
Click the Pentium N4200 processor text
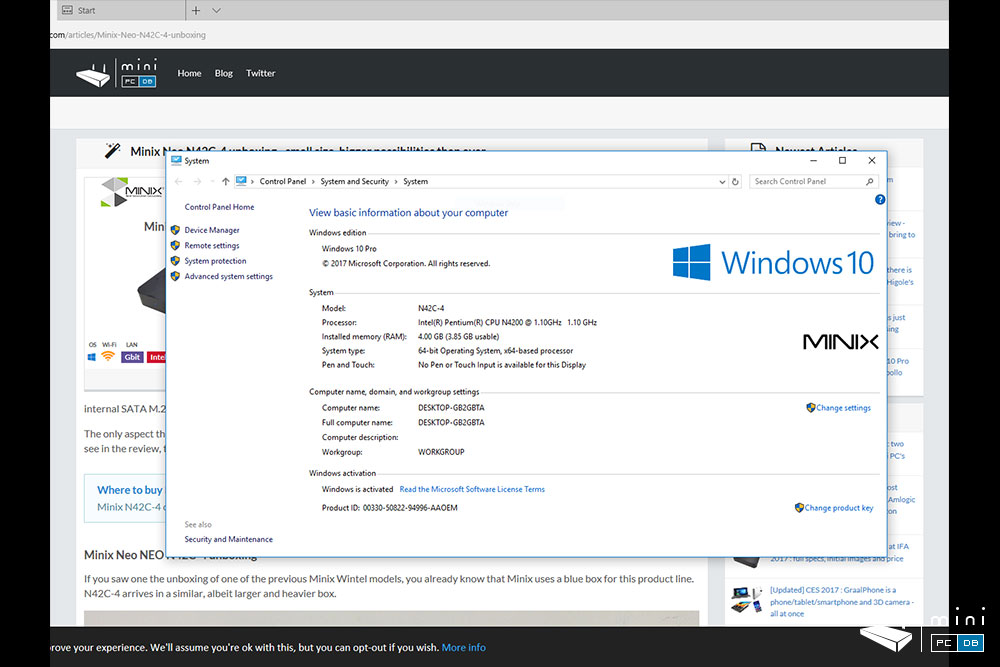point(507,323)
